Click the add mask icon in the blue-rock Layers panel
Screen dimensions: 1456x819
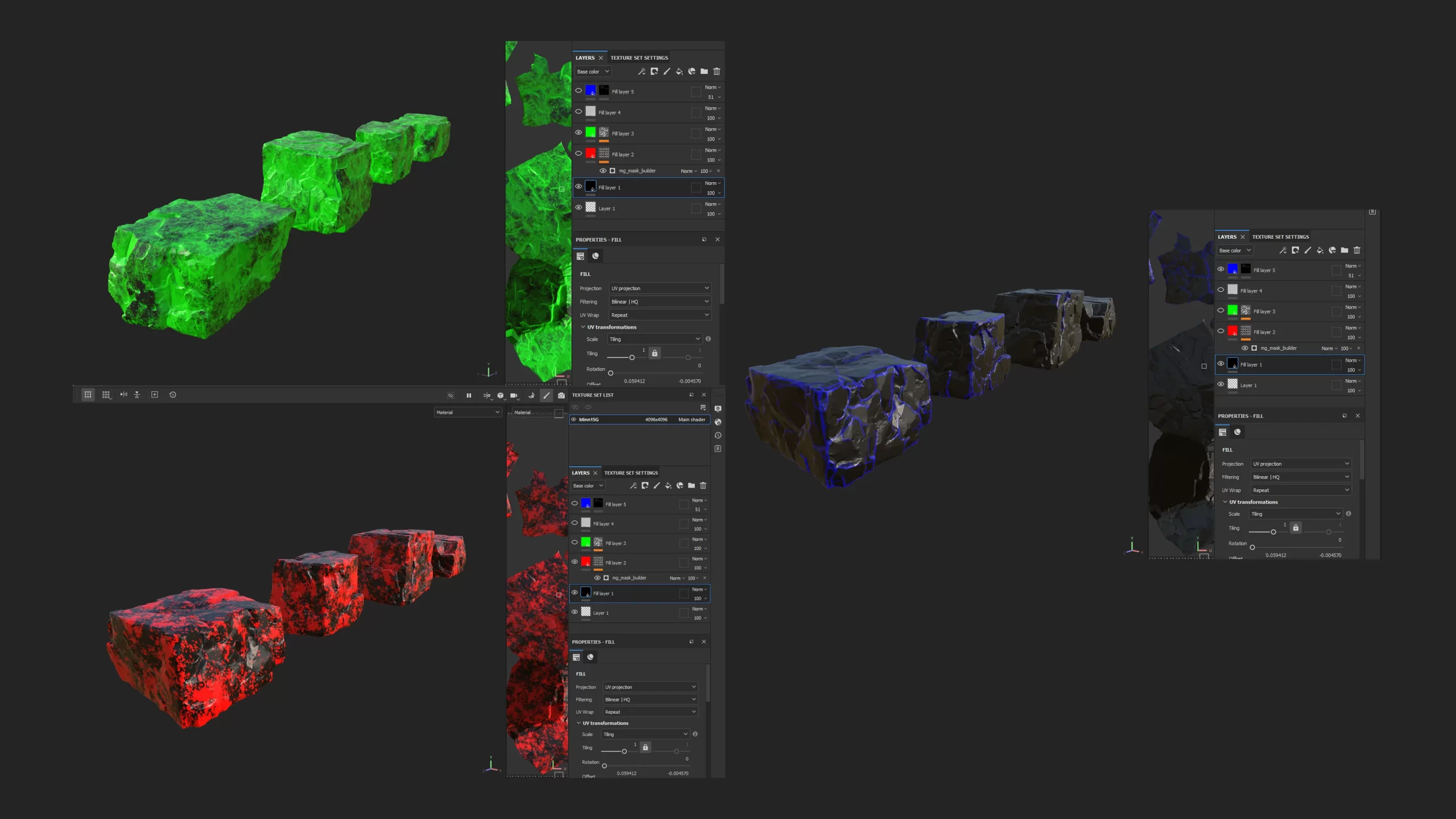click(1296, 250)
